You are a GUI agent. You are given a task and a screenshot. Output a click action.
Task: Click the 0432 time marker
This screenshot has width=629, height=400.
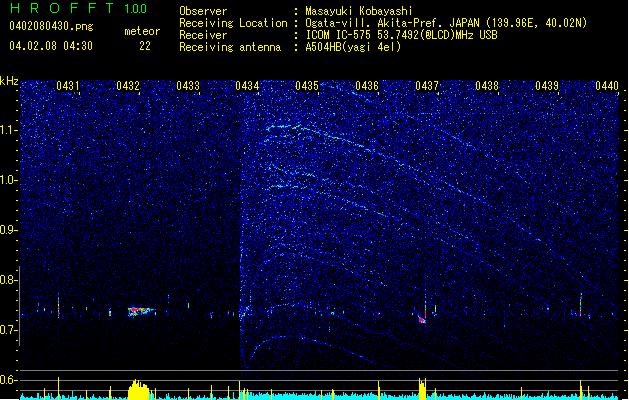pos(128,86)
